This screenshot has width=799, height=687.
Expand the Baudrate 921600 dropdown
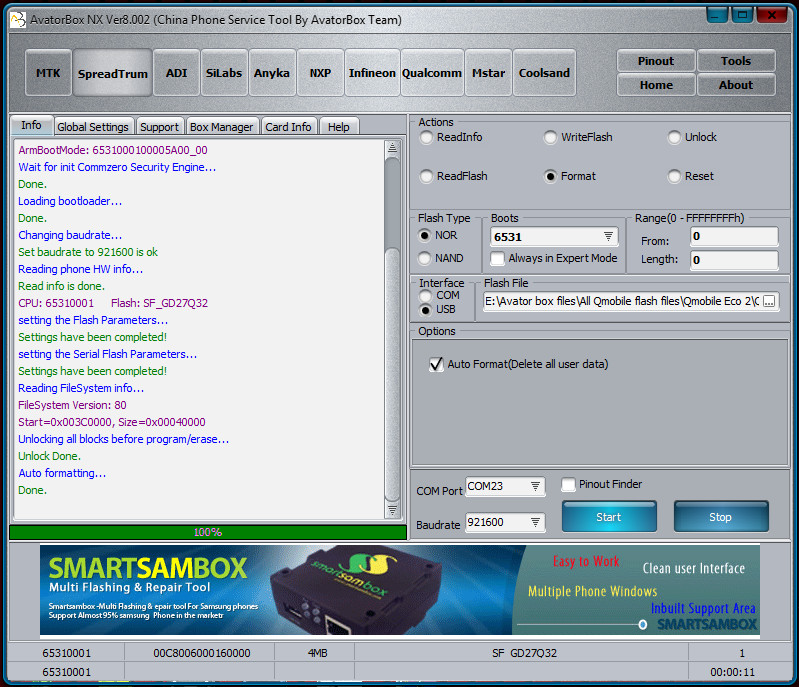coord(536,522)
